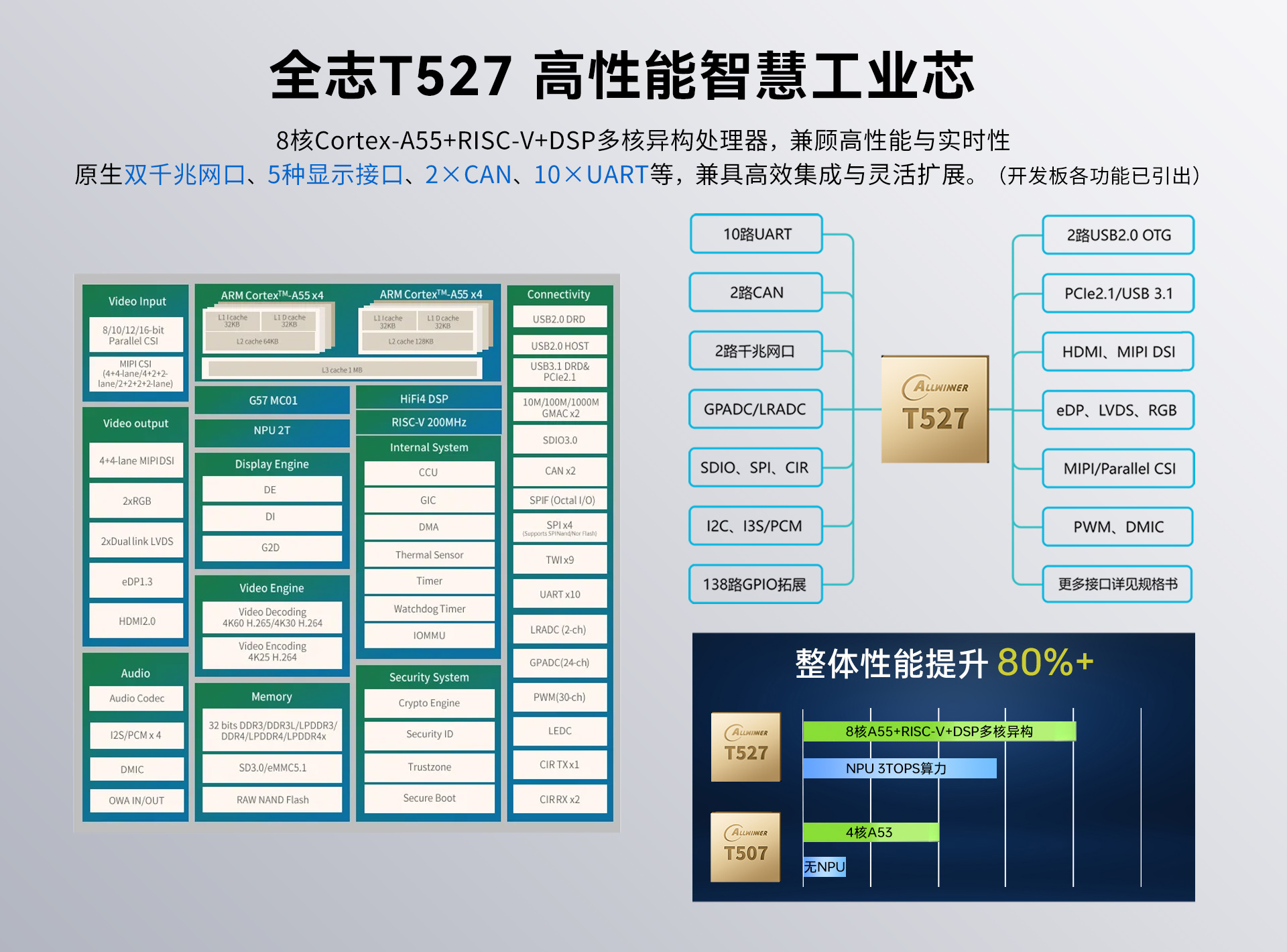
Task: Click the gold T527 chip in the interface diagram
Action: (x=935, y=409)
